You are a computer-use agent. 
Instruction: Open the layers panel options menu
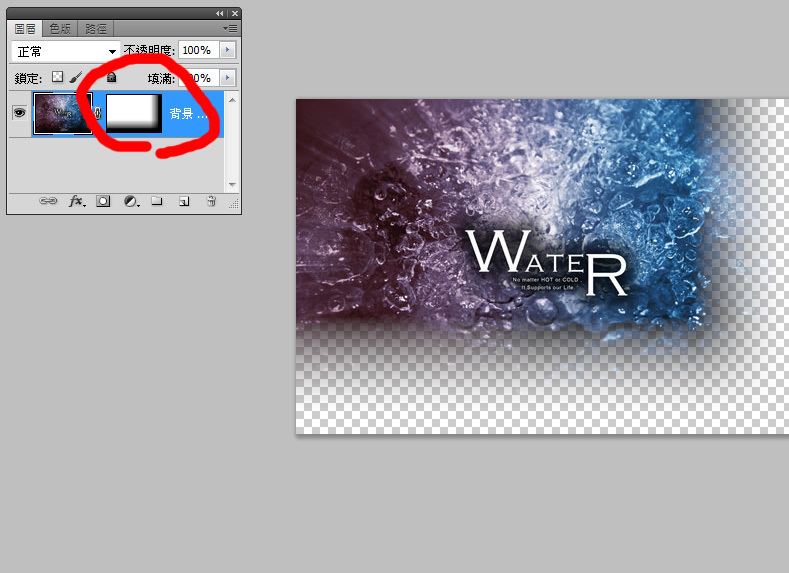tap(230, 29)
